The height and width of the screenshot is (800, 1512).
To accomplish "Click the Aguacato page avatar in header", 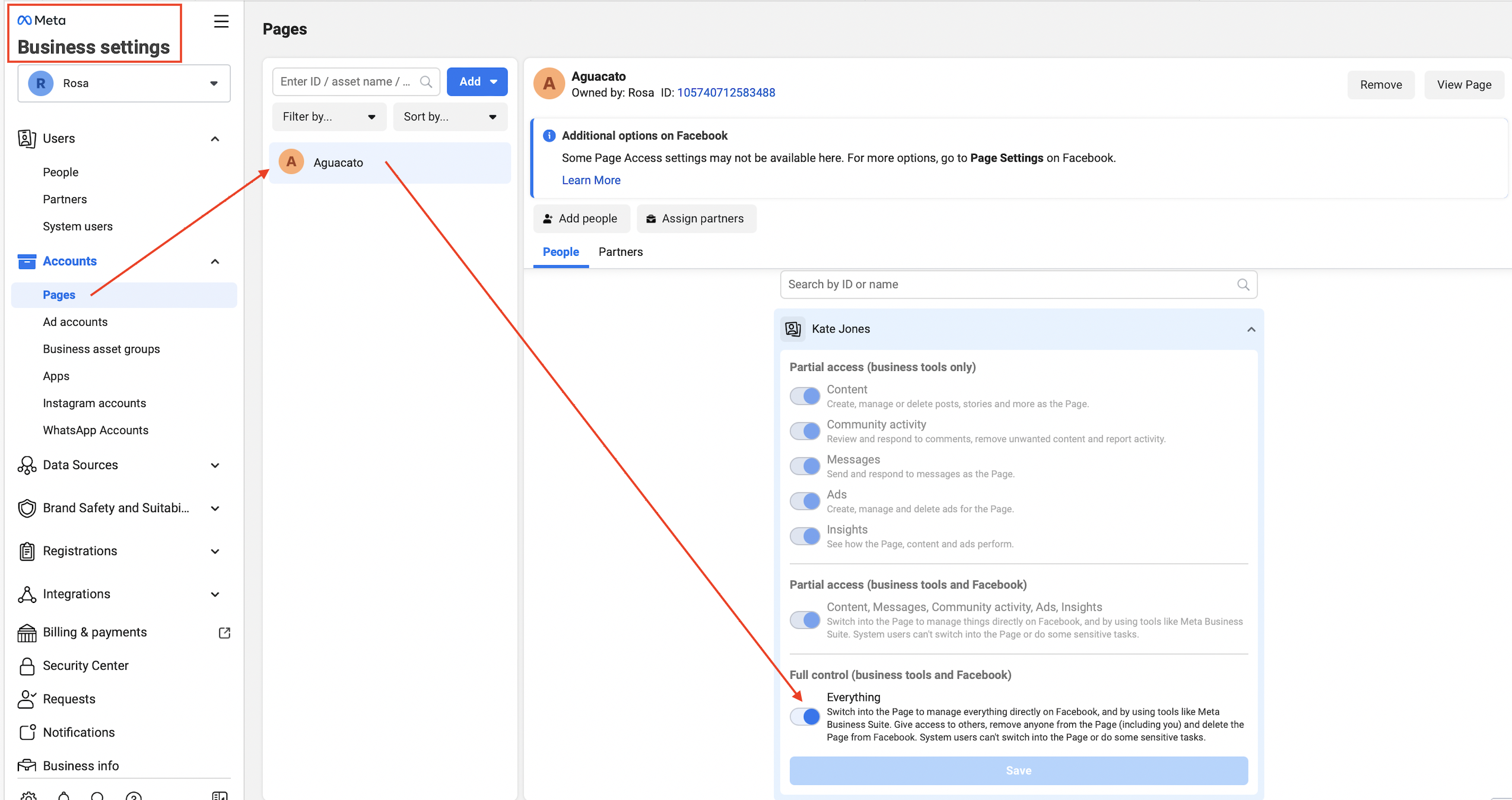I will pyautogui.click(x=549, y=84).
